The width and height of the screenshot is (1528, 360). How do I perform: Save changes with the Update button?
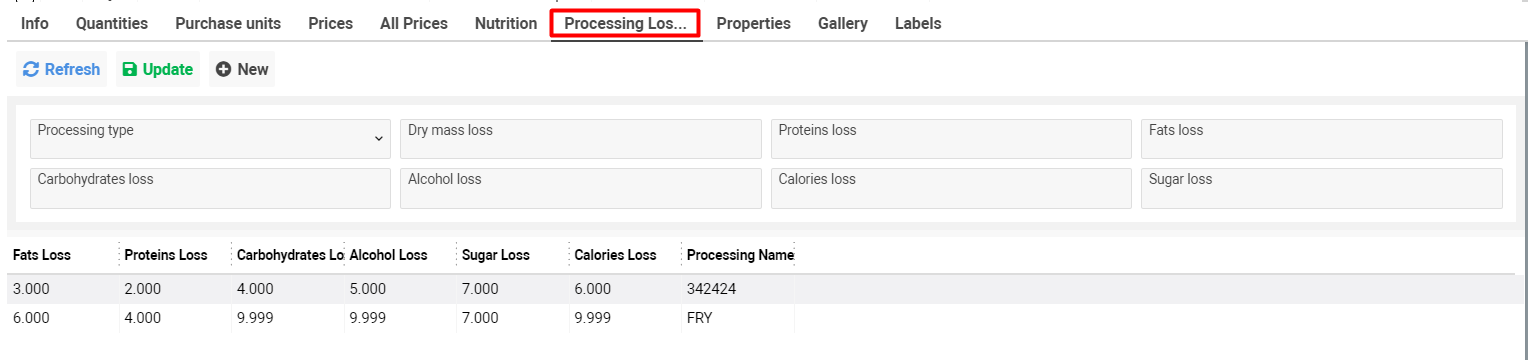click(158, 69)
